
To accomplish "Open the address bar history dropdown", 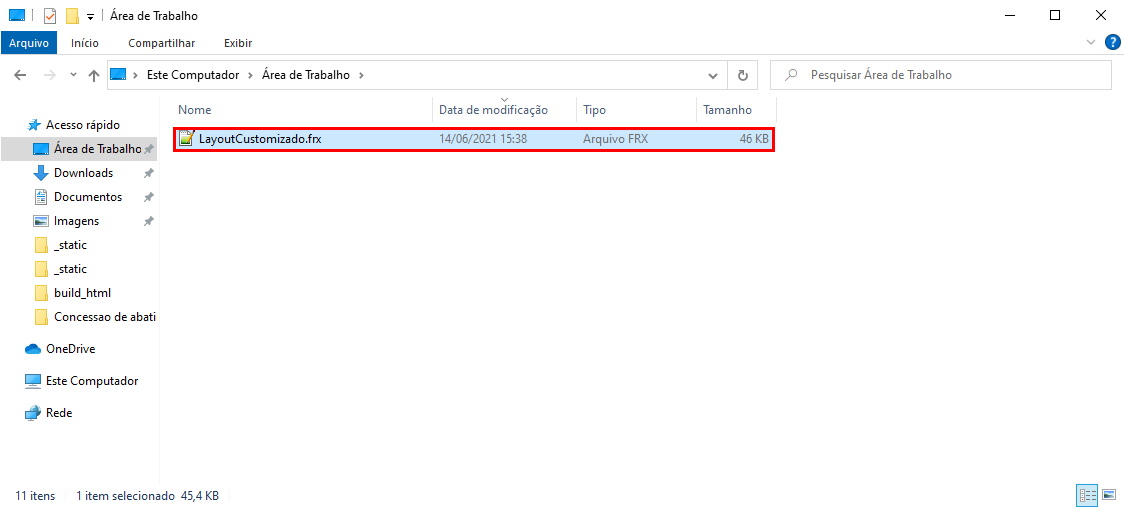I will (x=713, y=75).
